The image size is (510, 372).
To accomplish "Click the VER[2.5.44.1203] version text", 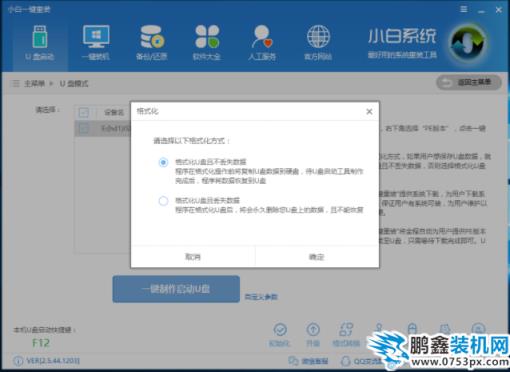I will pos(53,361).
